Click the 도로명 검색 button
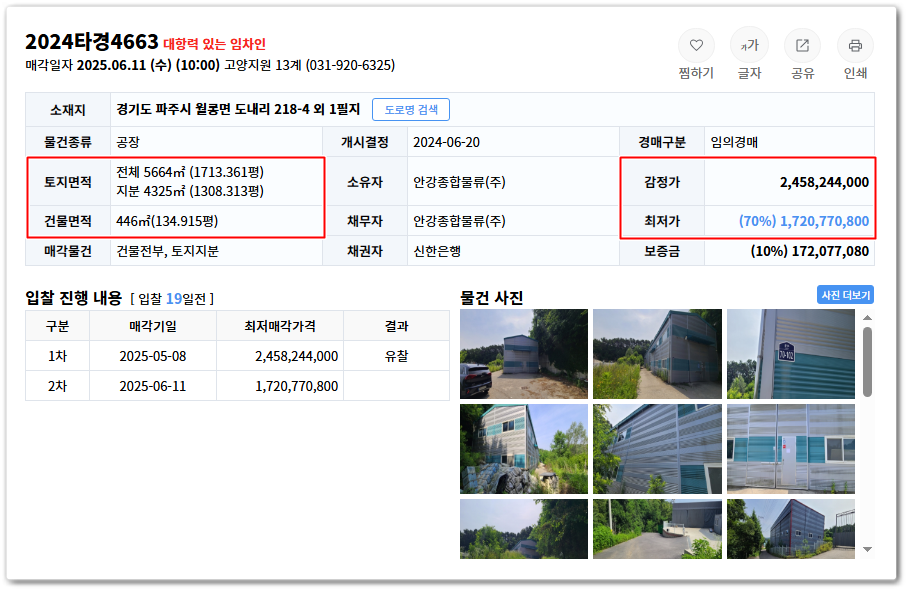 tap(411, 110)
